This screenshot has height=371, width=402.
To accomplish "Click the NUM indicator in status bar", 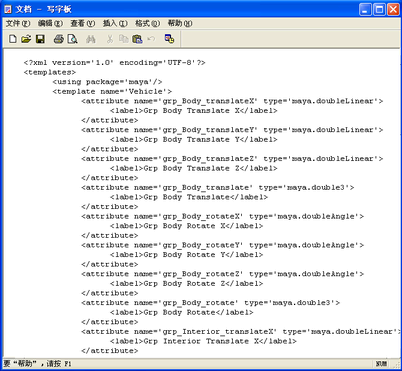I will pyautogui.click(x=382, y=363).
